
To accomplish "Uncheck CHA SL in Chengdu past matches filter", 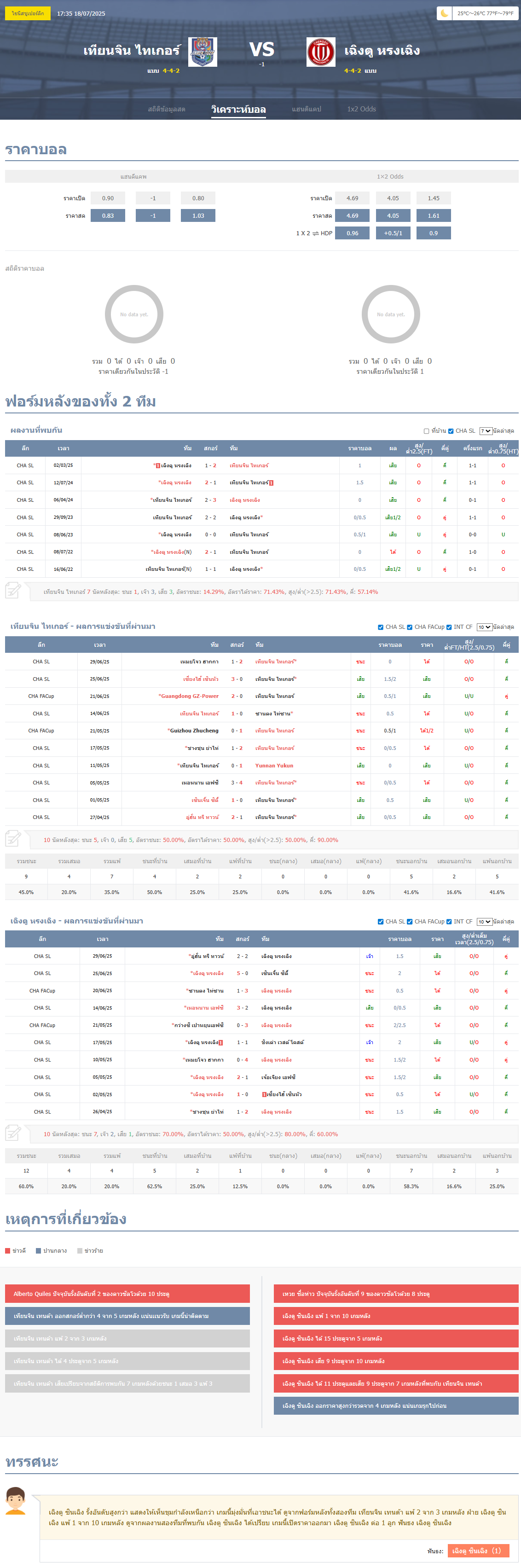I will tap(381, 922).
